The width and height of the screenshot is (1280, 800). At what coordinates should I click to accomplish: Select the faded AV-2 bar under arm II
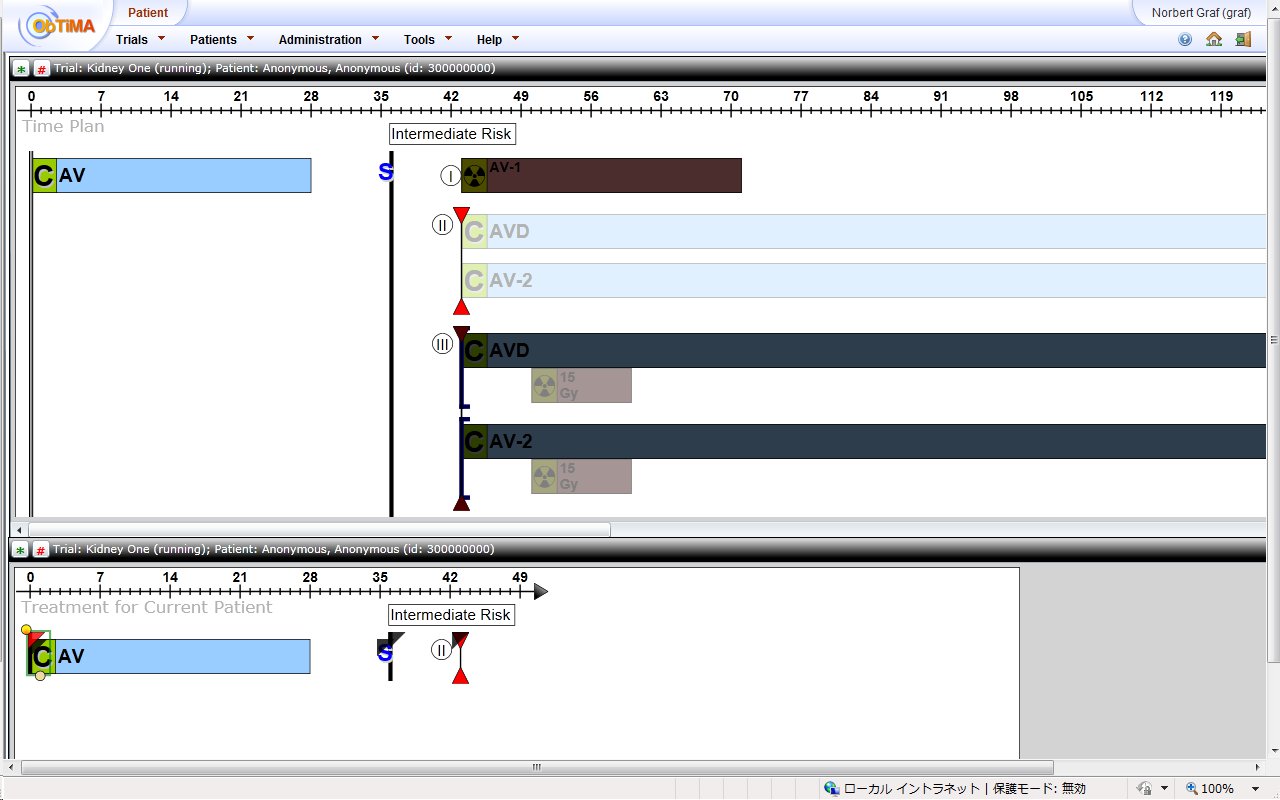click(864, 281)
